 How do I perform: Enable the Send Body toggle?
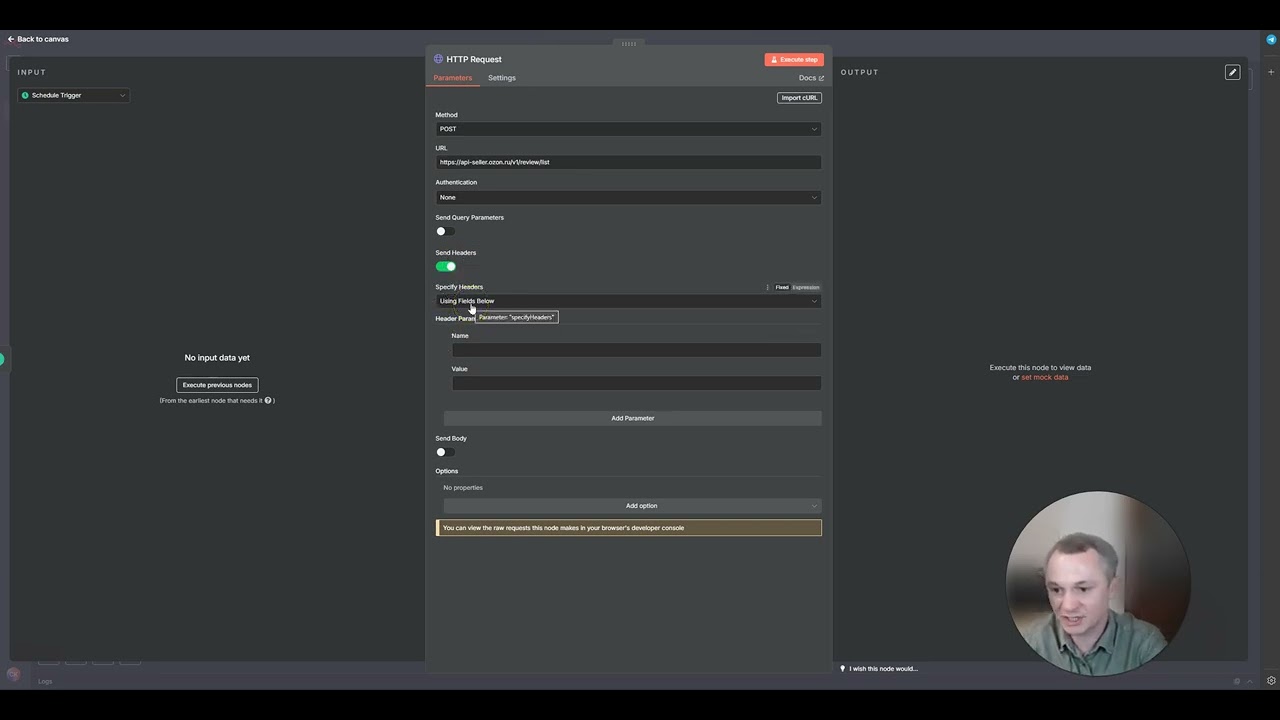pos(445,452)
